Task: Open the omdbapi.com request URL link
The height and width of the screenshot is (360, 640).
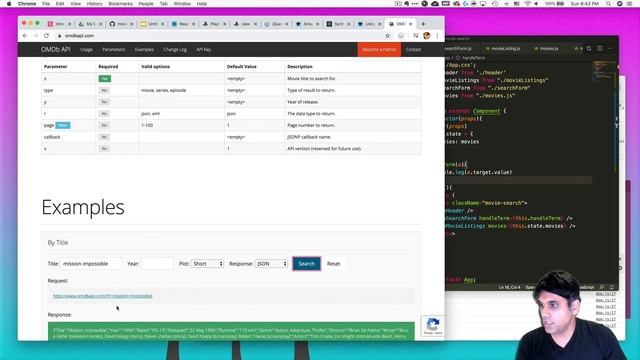Action: pyautogui.click(x=102, y=296)
